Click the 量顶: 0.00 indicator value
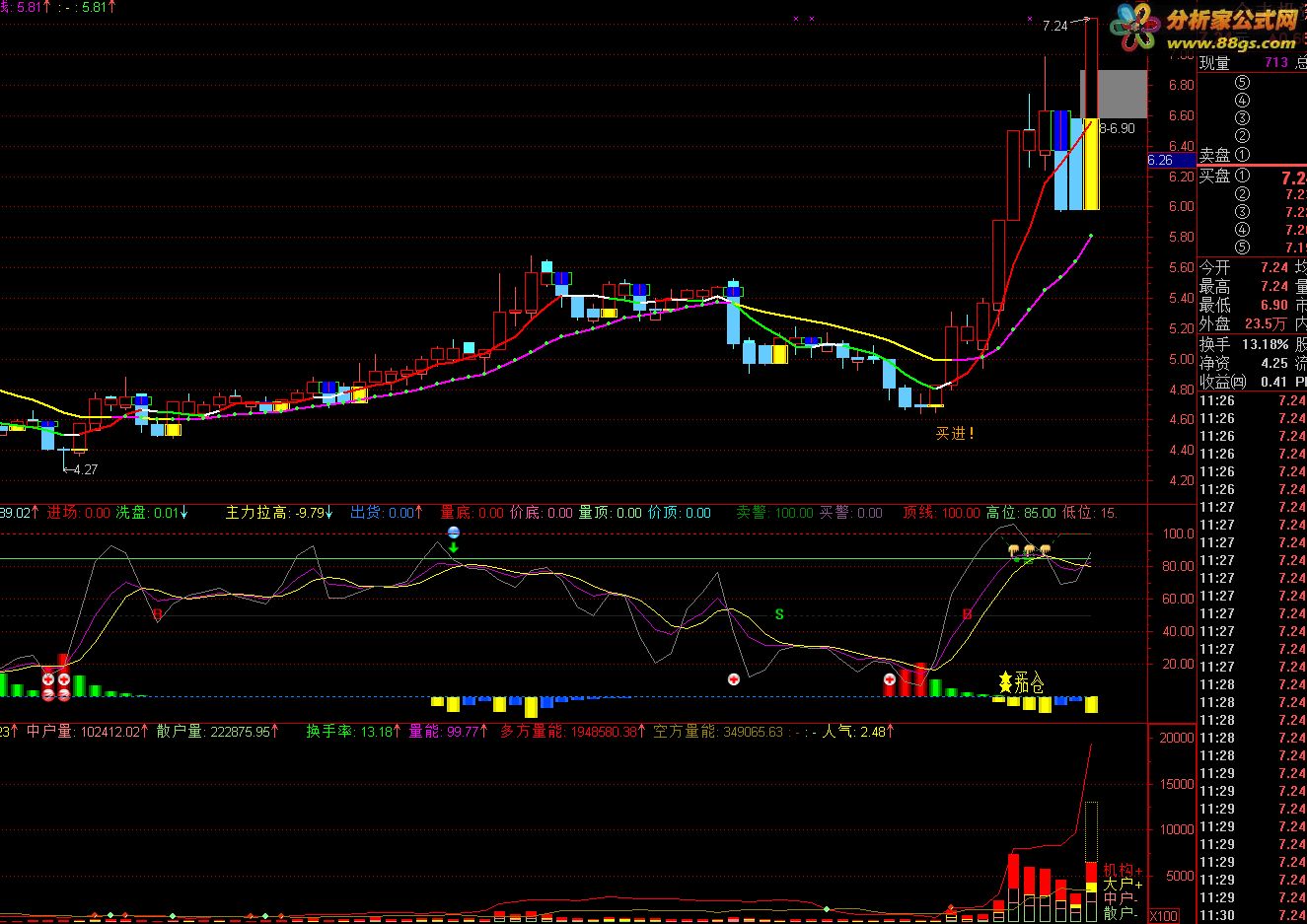 tap(610, 513)
